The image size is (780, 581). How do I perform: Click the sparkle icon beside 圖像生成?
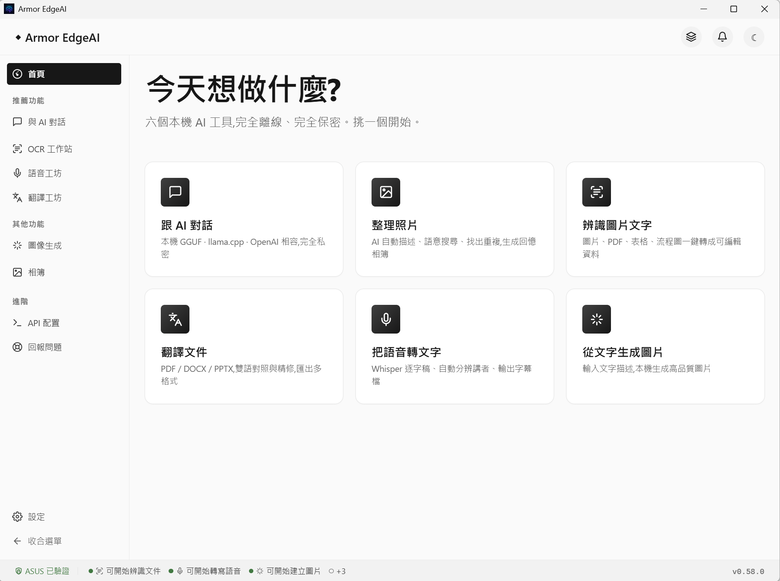click(17, 245)
